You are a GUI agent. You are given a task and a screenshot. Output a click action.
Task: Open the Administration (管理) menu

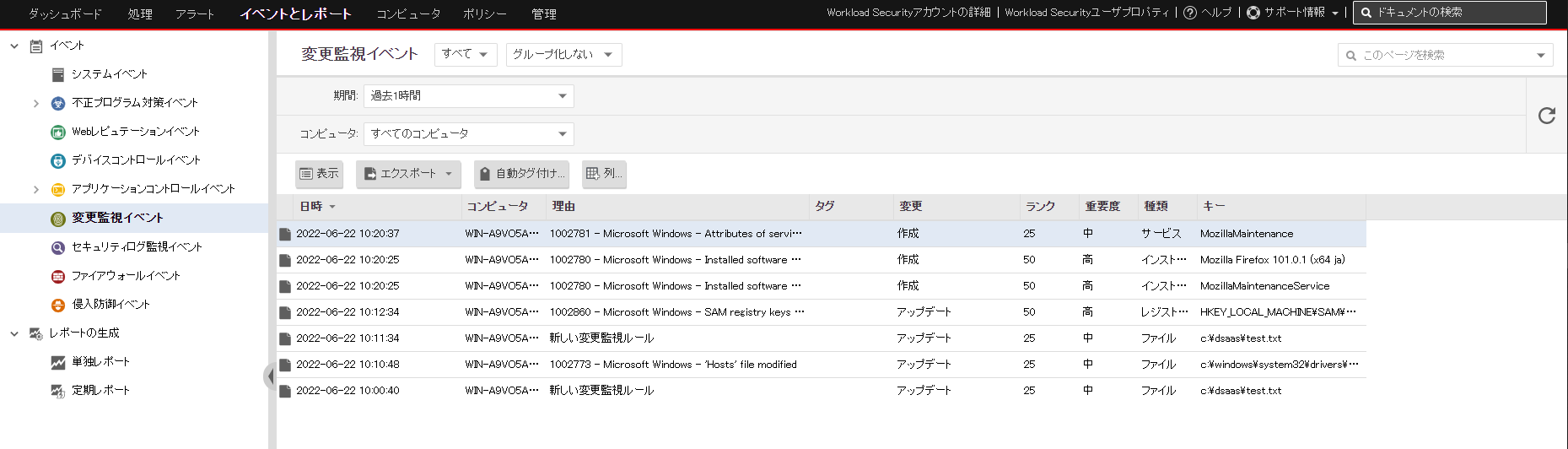click(x=544, y=14)
